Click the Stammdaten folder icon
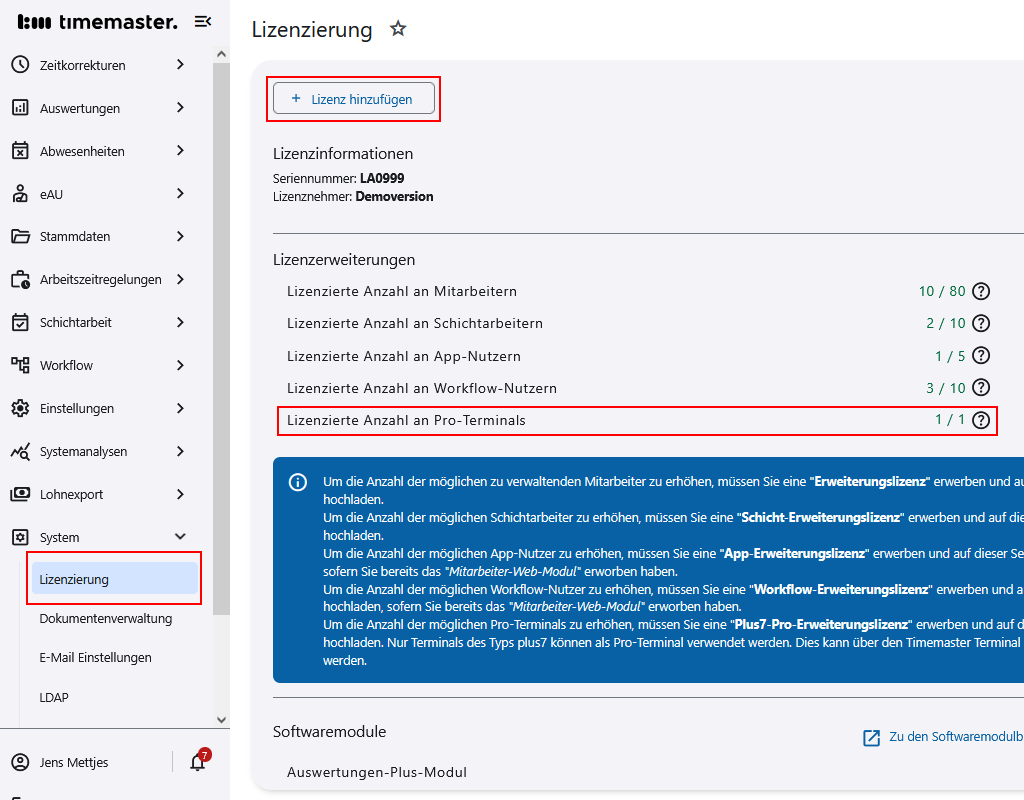 [22, 236]
